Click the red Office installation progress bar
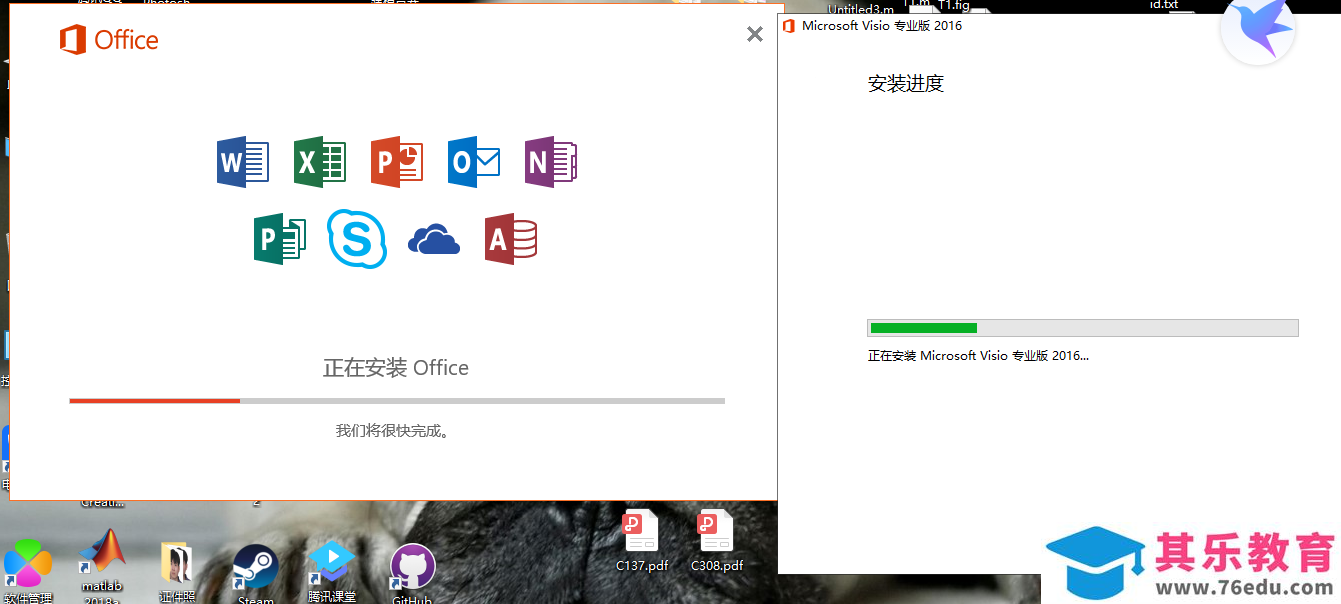Screen dimensions: 1341x604 397,401
